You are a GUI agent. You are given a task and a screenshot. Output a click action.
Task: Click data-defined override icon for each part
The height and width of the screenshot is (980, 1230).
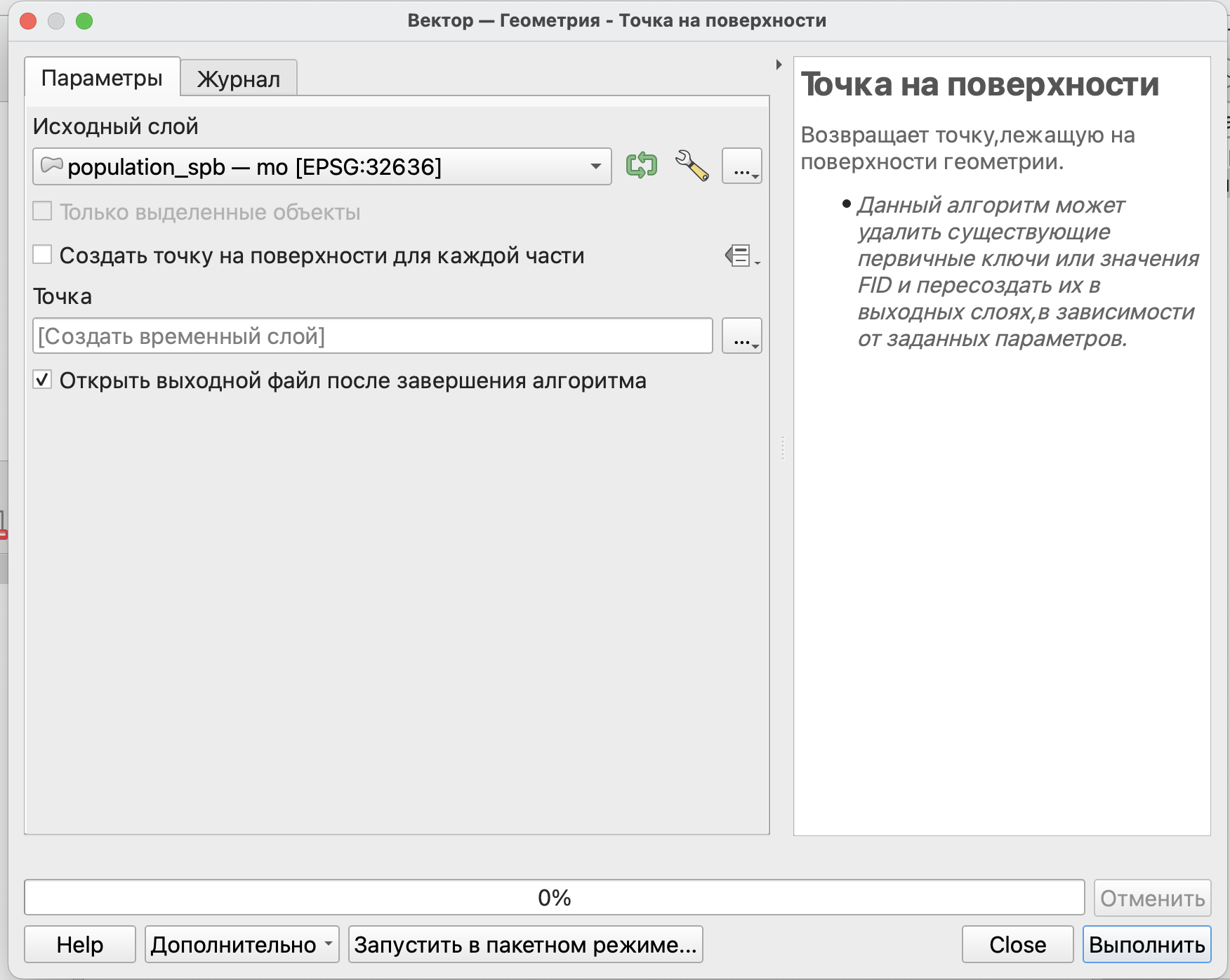[741, 256]
